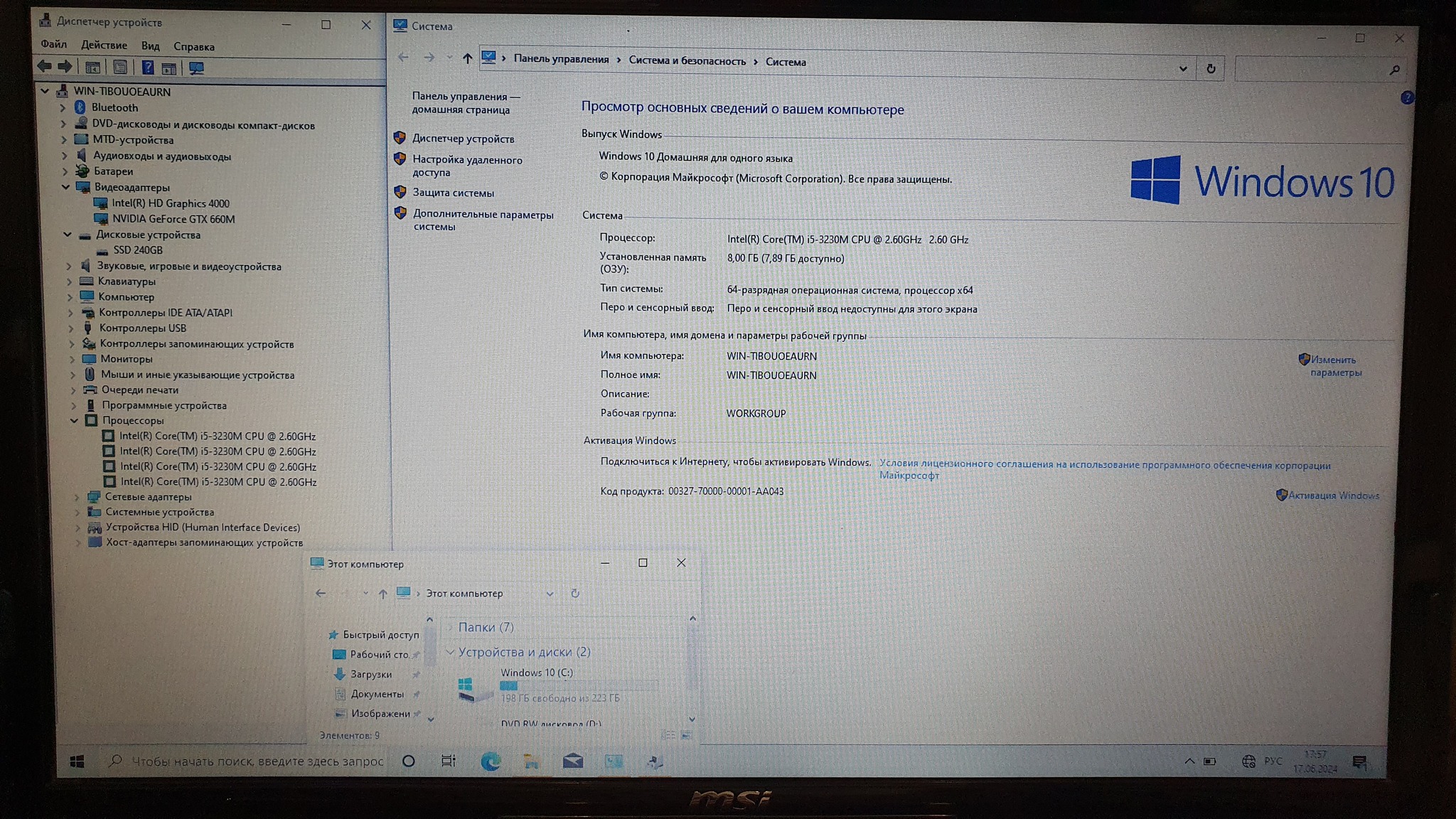Open the Действие menu

tap(104, 45)
